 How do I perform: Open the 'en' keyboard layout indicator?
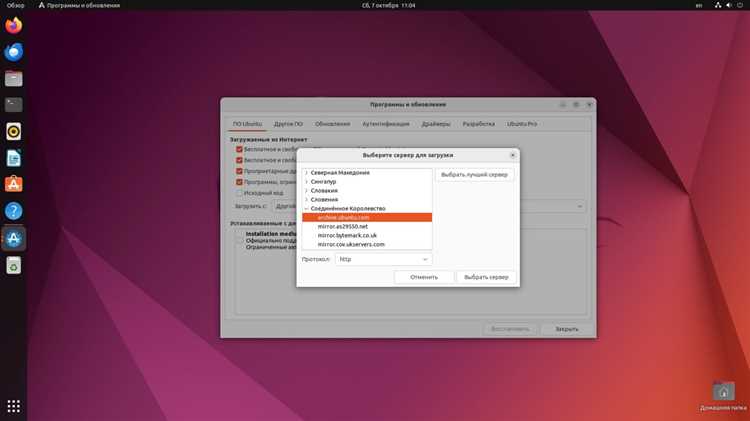[699, 5]
